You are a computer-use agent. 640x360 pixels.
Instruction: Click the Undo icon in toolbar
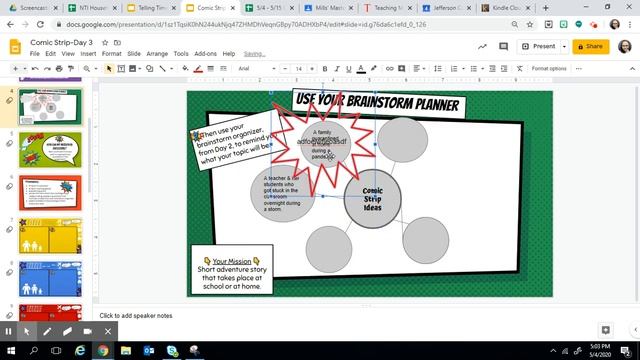click(x=35, y=69)
